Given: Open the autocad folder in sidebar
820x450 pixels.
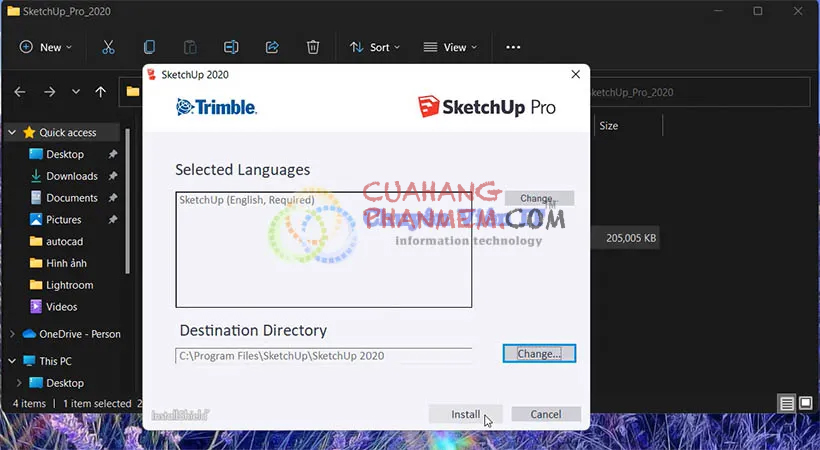Looking at the screenshot, I should 64,242.
